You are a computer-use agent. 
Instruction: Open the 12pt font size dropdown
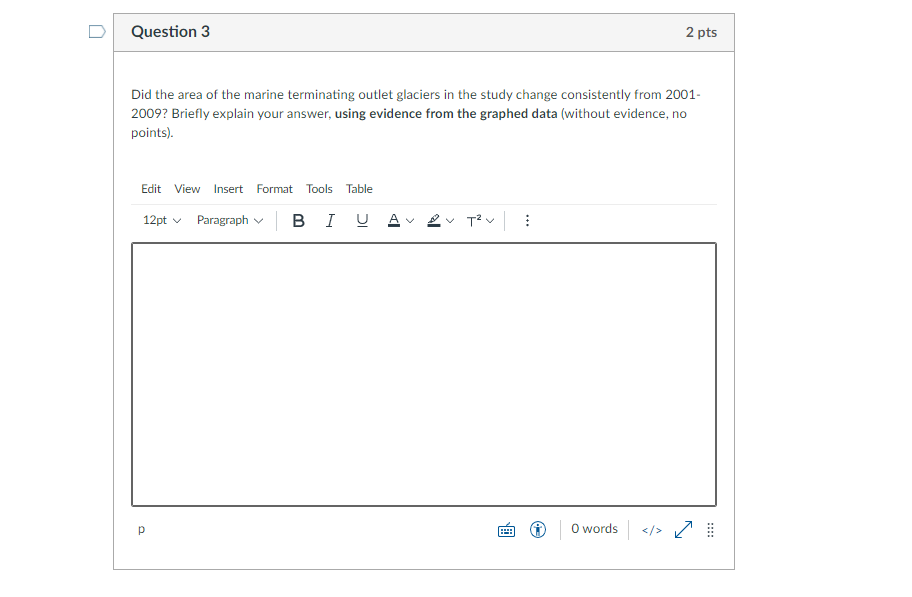162,221
